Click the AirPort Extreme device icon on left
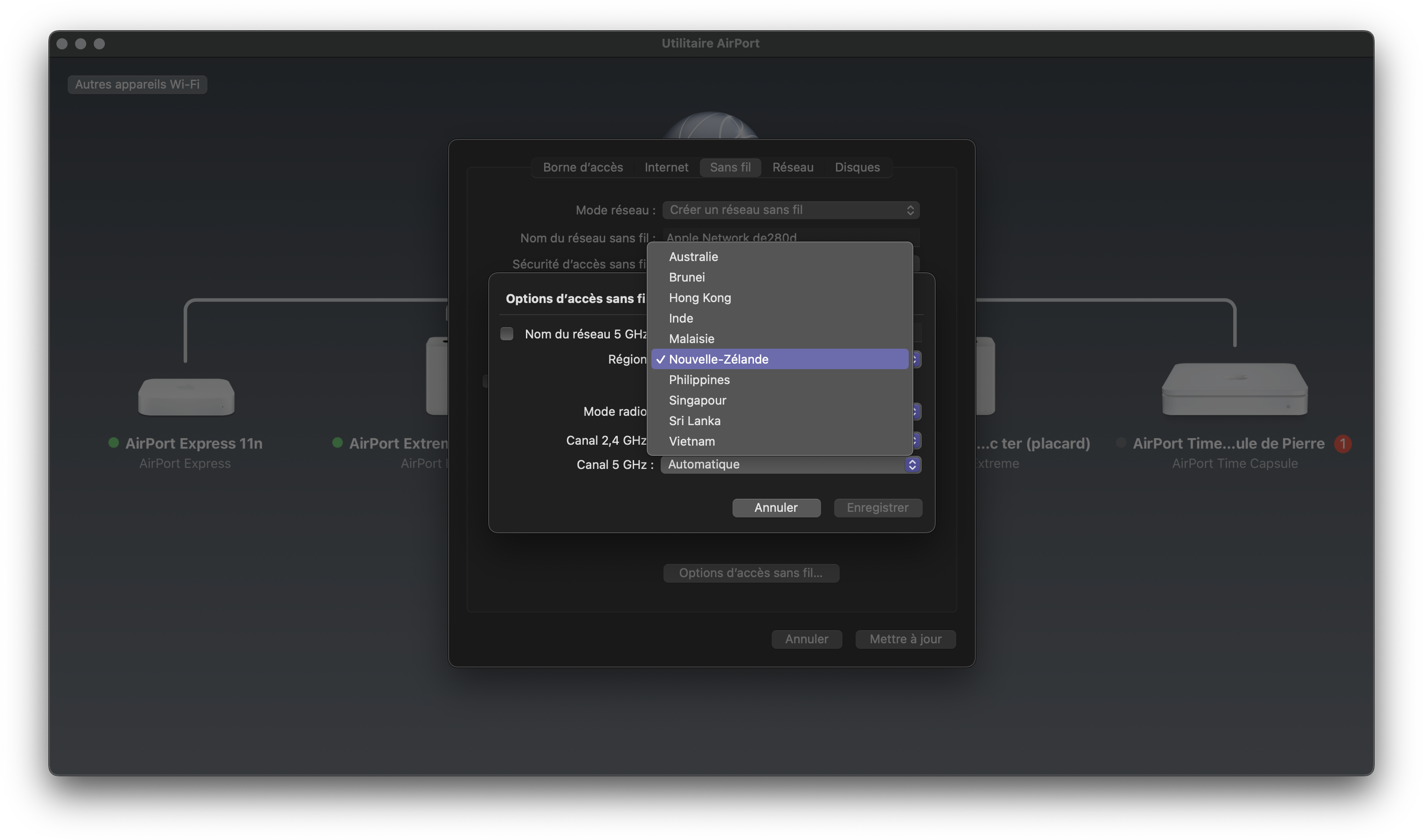Screen dimensions: 1423x840 (x=437, y=376)
